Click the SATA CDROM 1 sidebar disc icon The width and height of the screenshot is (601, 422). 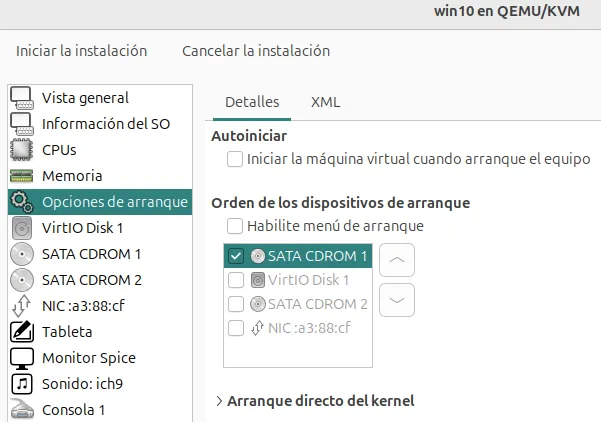pyautogui.click(x=22, y=254)
